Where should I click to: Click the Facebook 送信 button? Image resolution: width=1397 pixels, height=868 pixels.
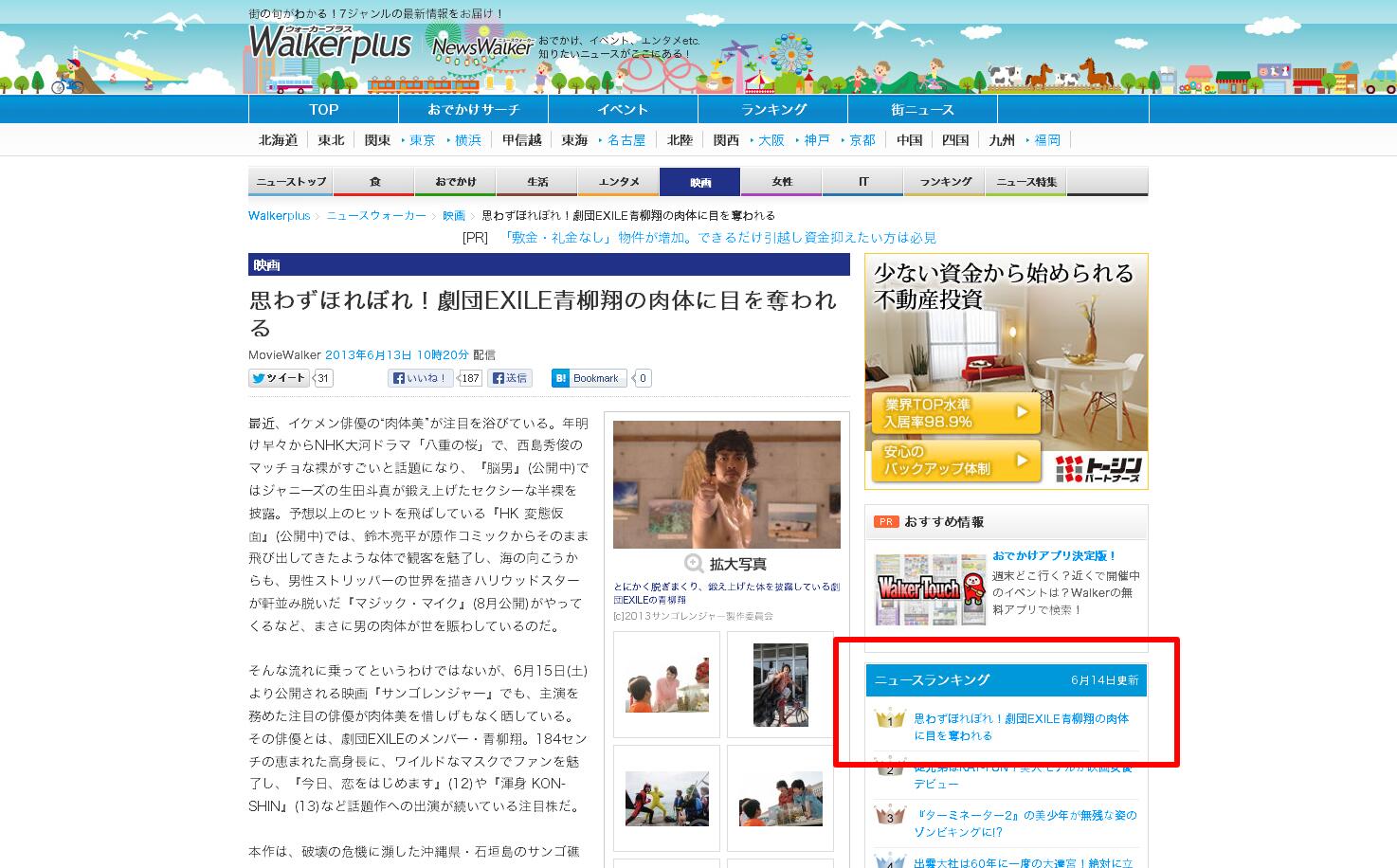510,378
